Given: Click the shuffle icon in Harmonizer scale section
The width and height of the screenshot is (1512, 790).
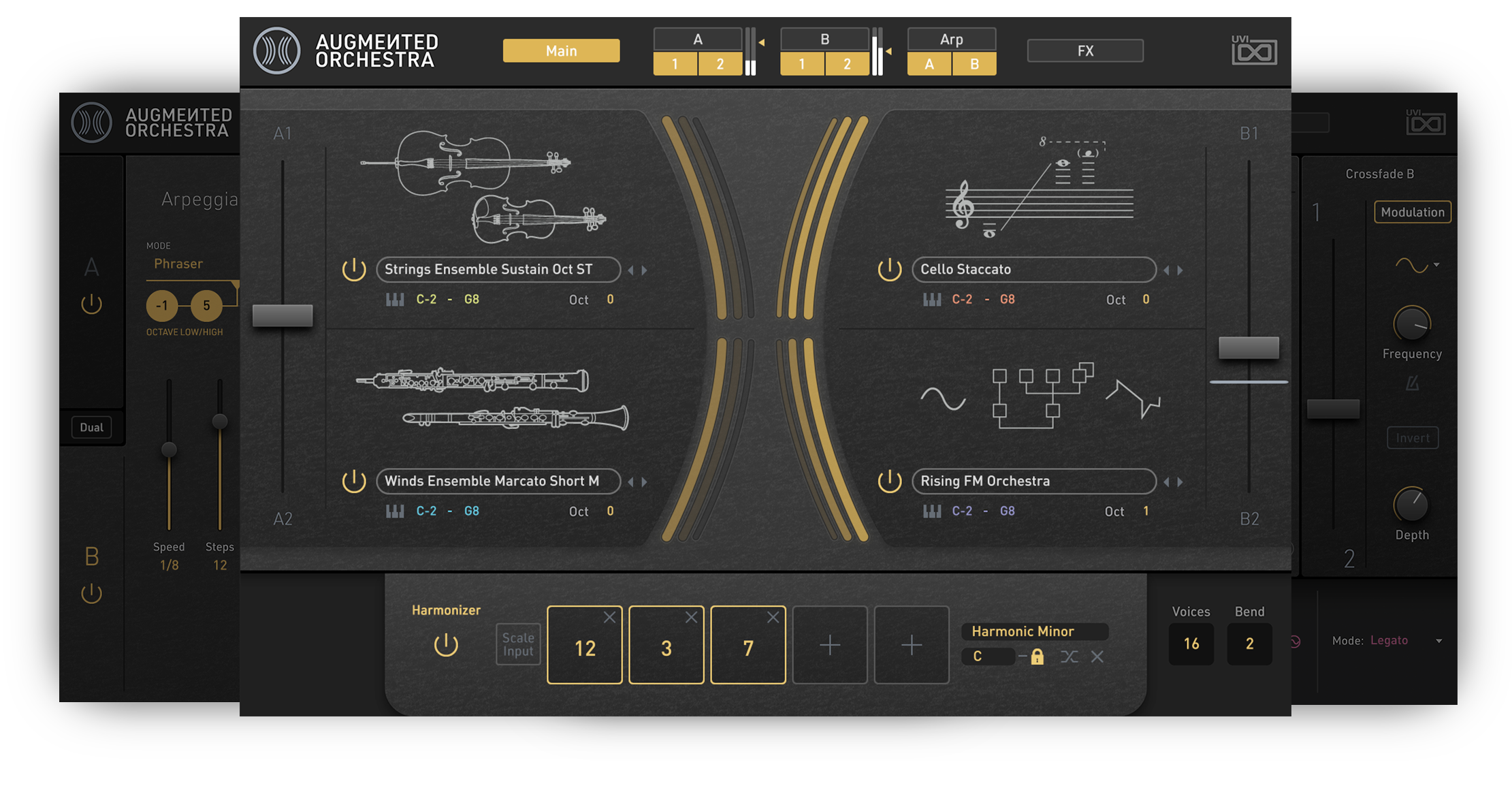Looking at the screenshot, I should coord(1069,657).
